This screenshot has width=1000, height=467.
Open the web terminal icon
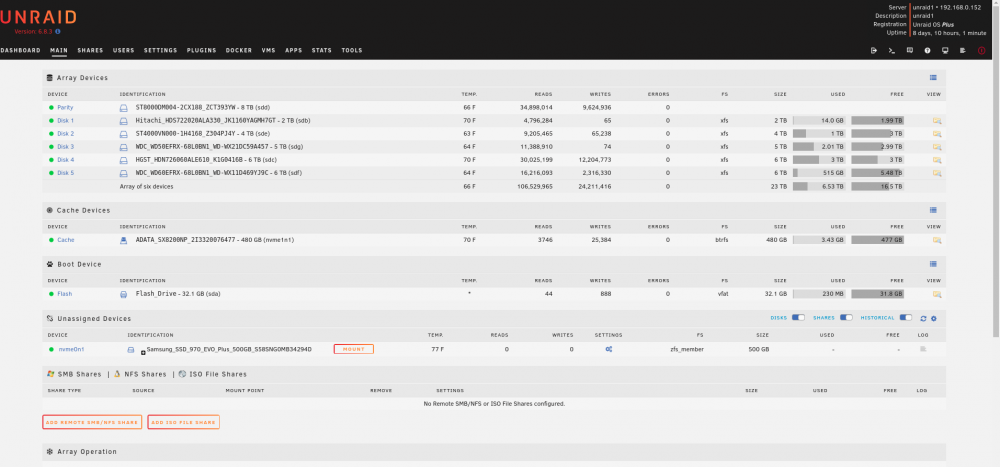point(892,50)
